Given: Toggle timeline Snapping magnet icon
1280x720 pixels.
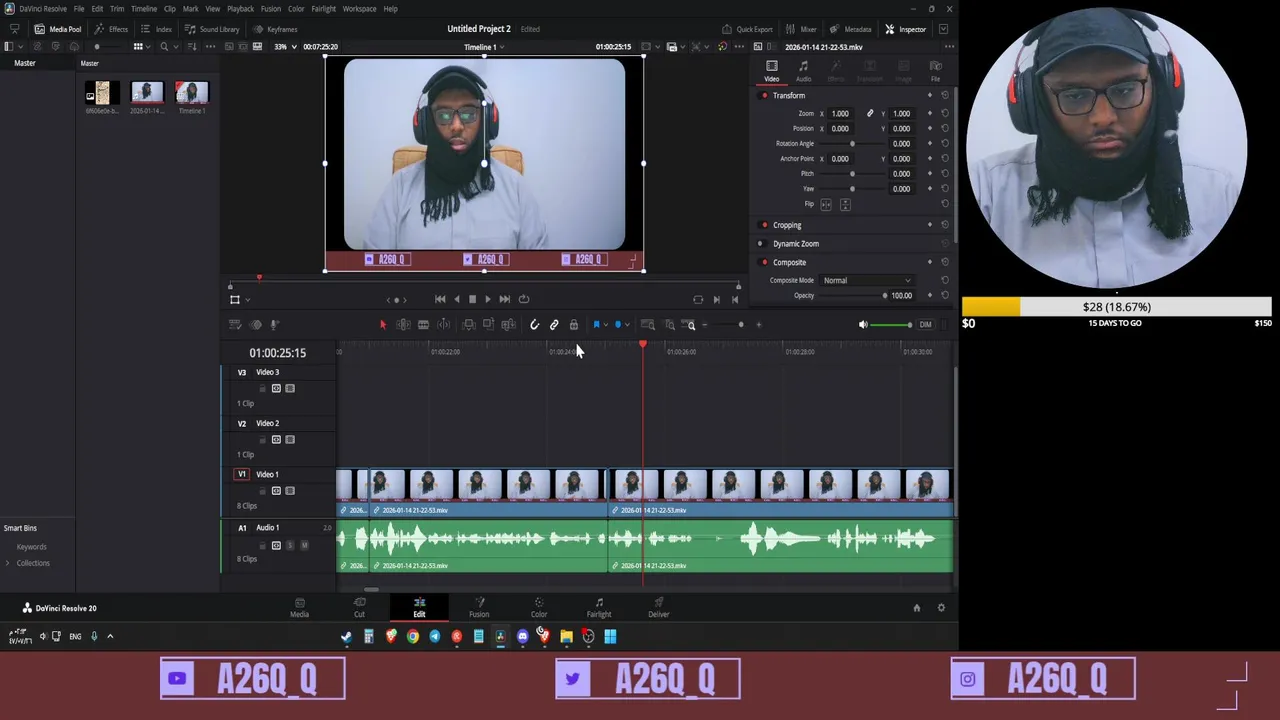Looking at the screenshot, I should 534,325.
